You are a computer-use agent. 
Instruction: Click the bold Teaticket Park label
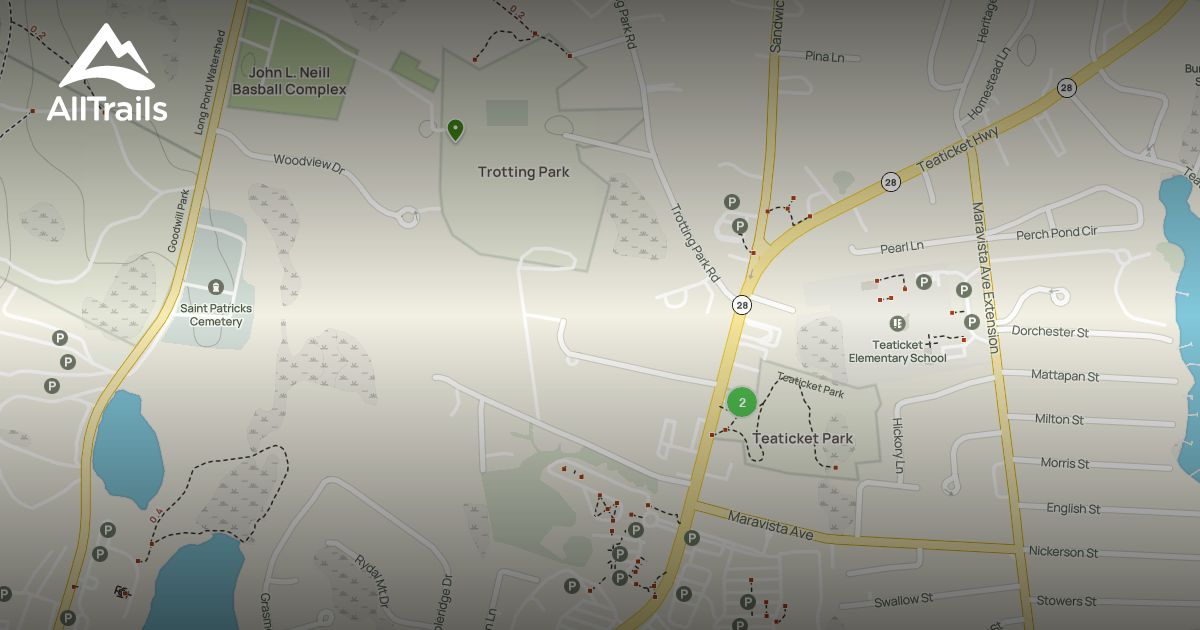(x=802, y=438)
